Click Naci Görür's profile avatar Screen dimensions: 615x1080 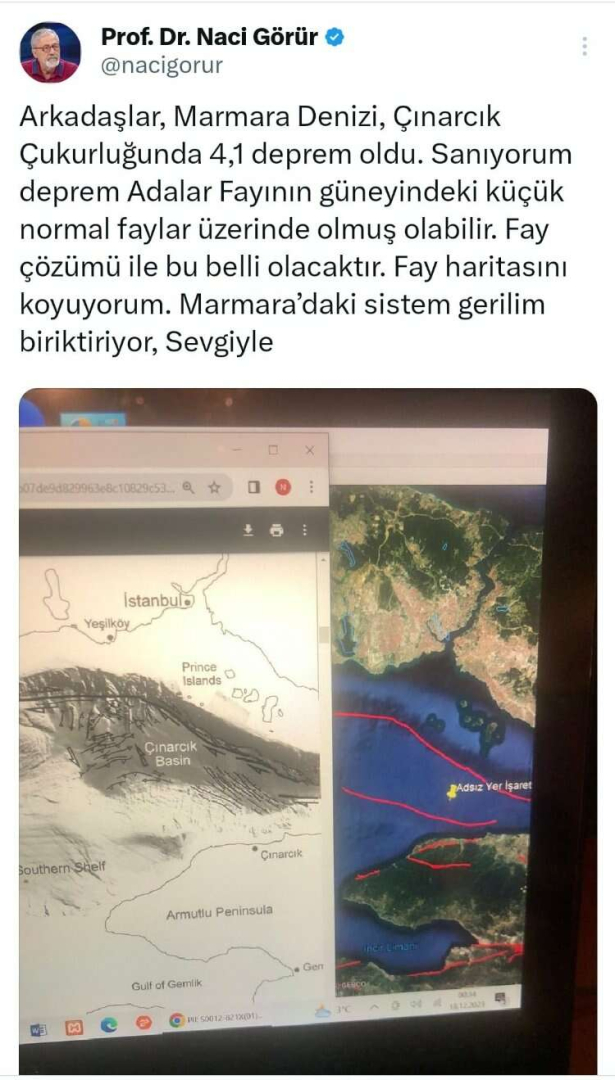coord(50,52)
